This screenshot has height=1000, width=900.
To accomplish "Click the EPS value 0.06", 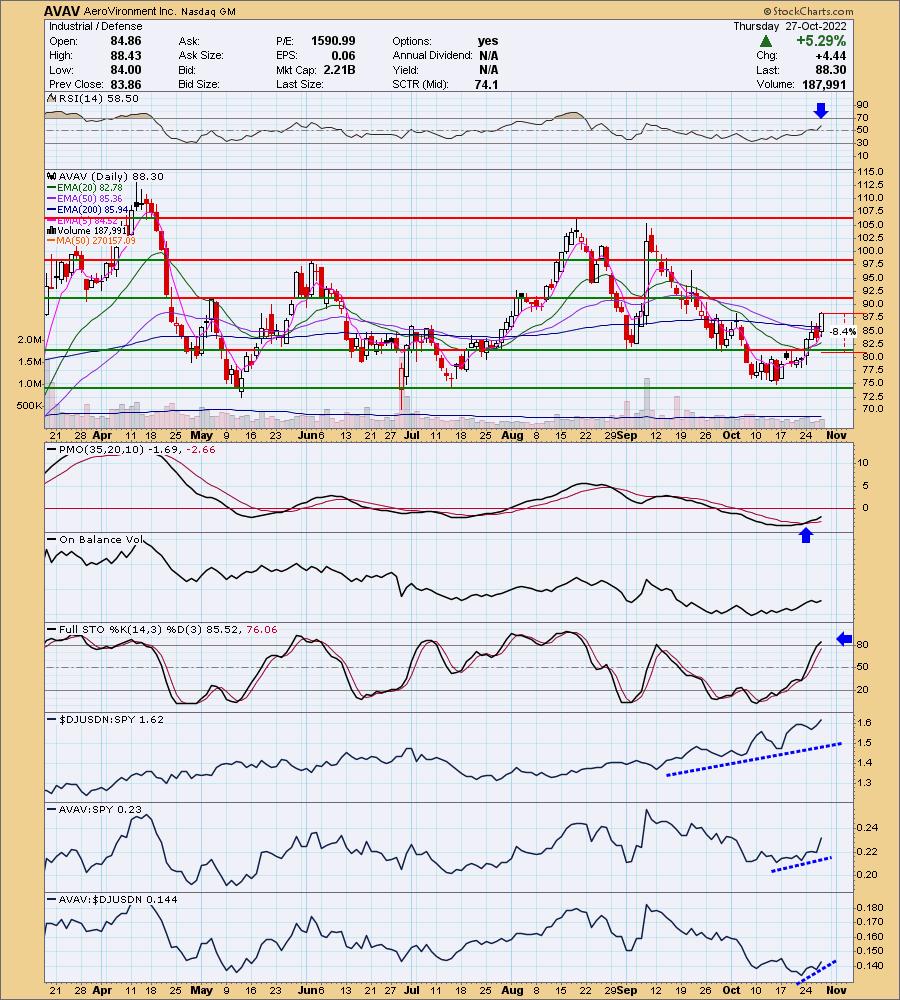I will tap(343, 55).
